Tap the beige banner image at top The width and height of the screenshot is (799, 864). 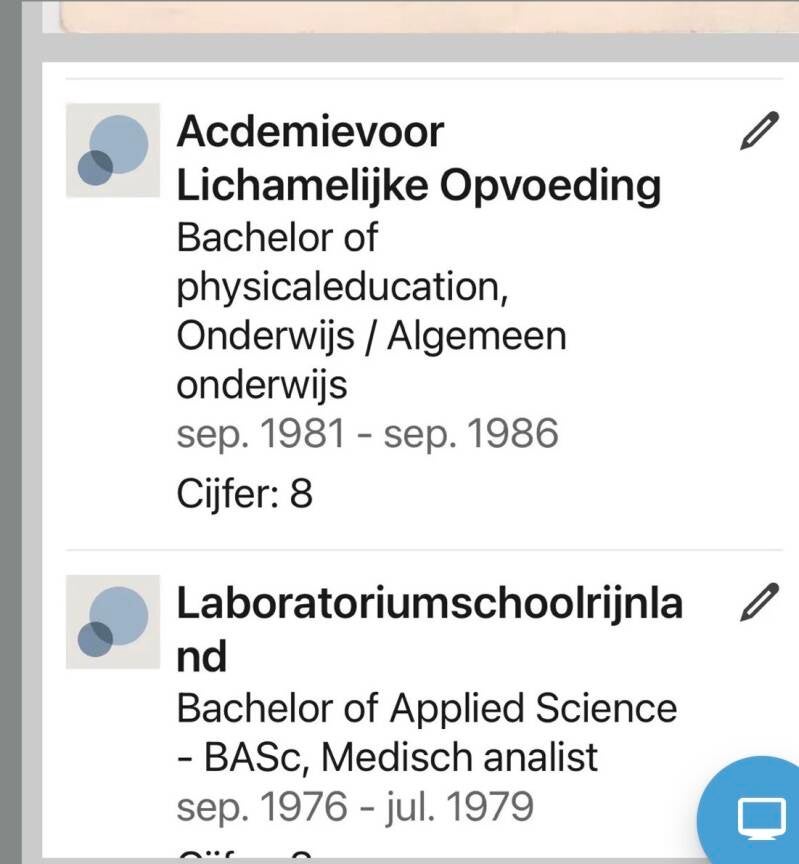point(420,14)
